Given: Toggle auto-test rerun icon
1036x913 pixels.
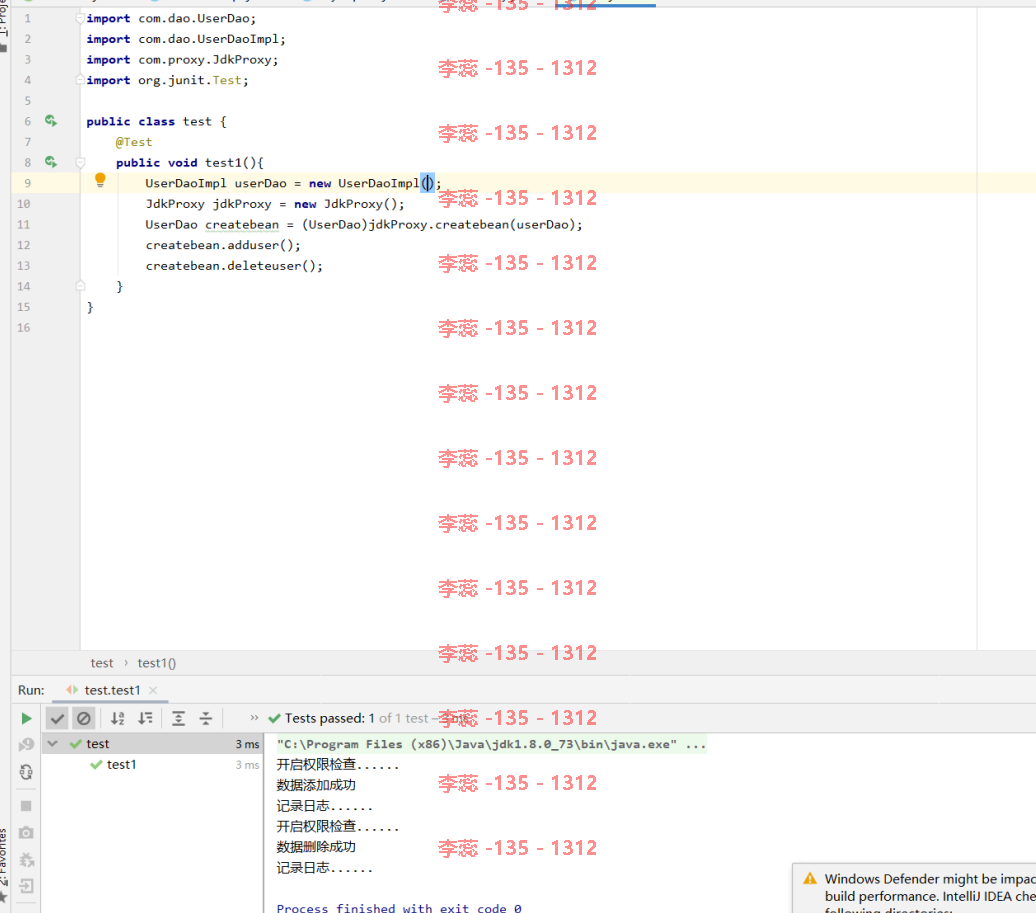Looking at the screenshot, I should 26,772.
